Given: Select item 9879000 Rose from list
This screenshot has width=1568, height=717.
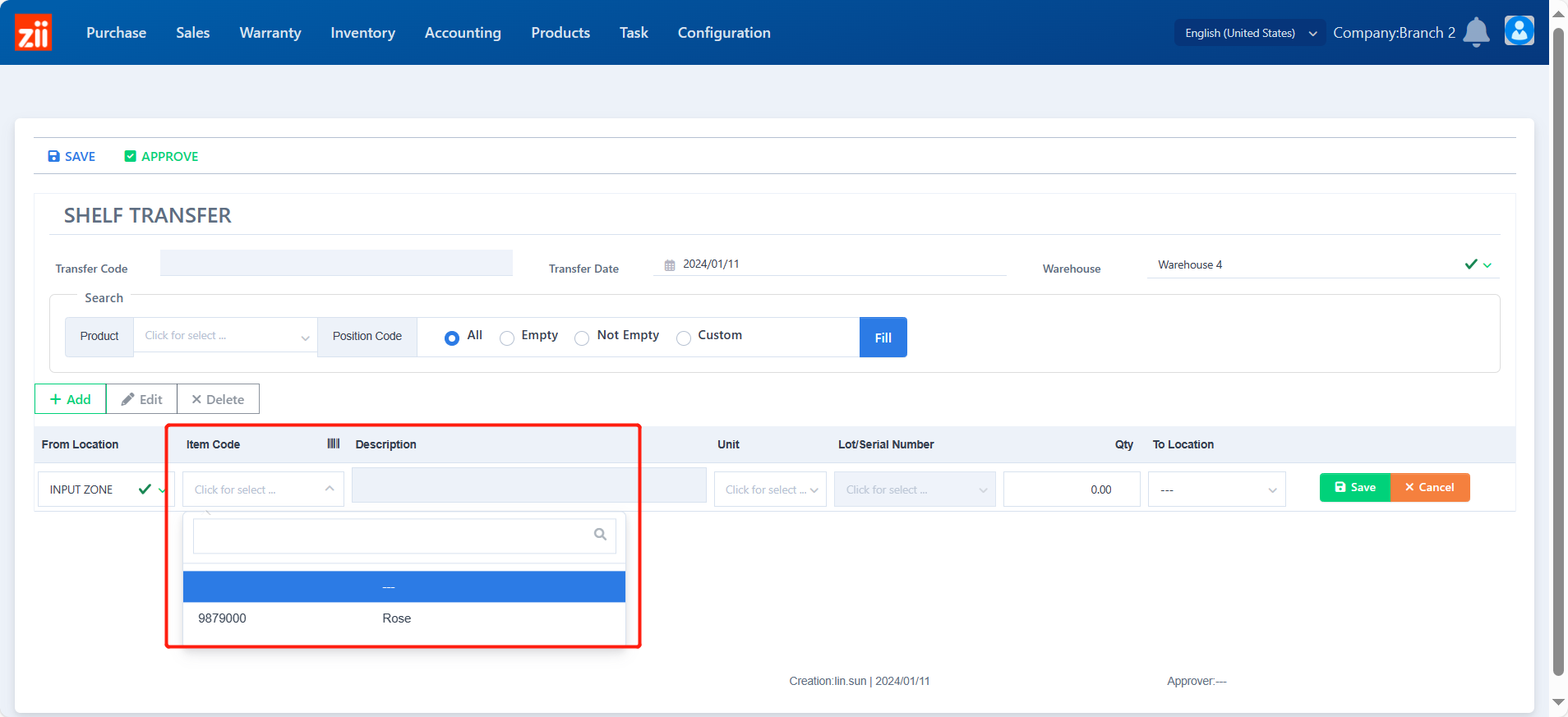Looking at the screenshot, I should coord(404,618).
